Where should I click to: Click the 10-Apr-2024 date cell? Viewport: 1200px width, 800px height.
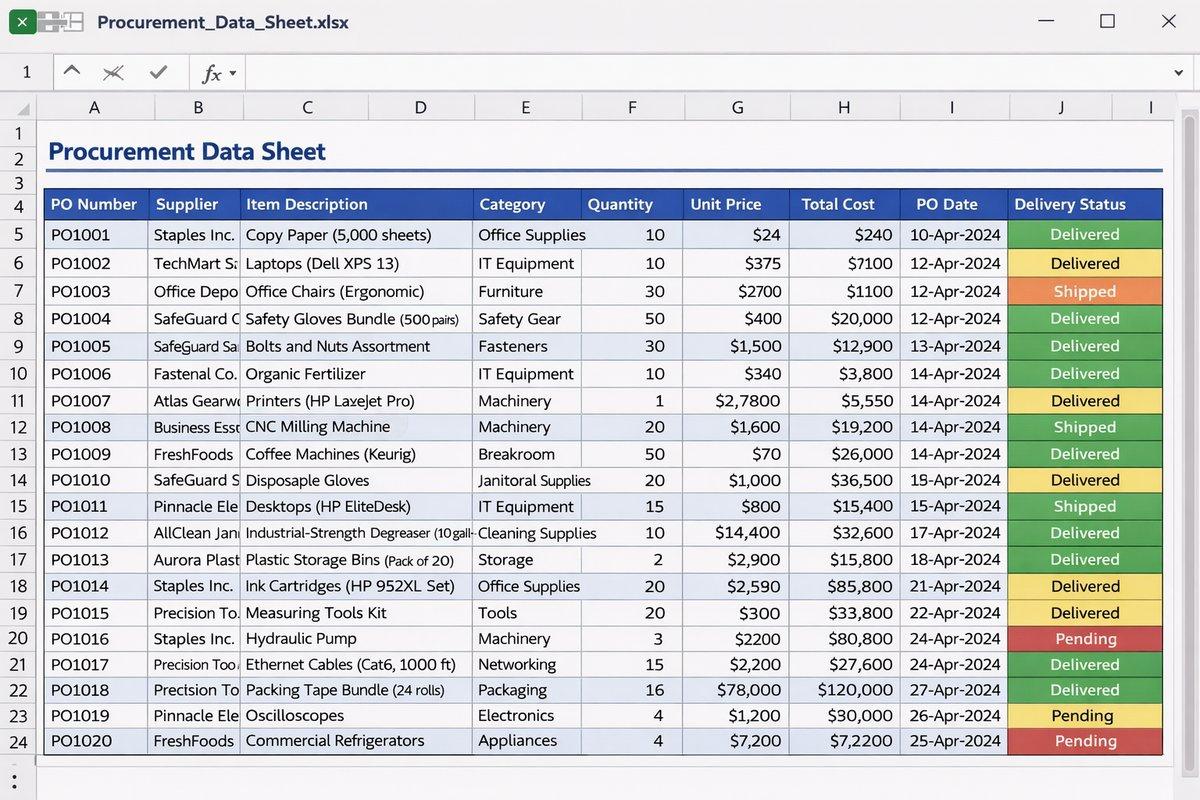[954, 235]
